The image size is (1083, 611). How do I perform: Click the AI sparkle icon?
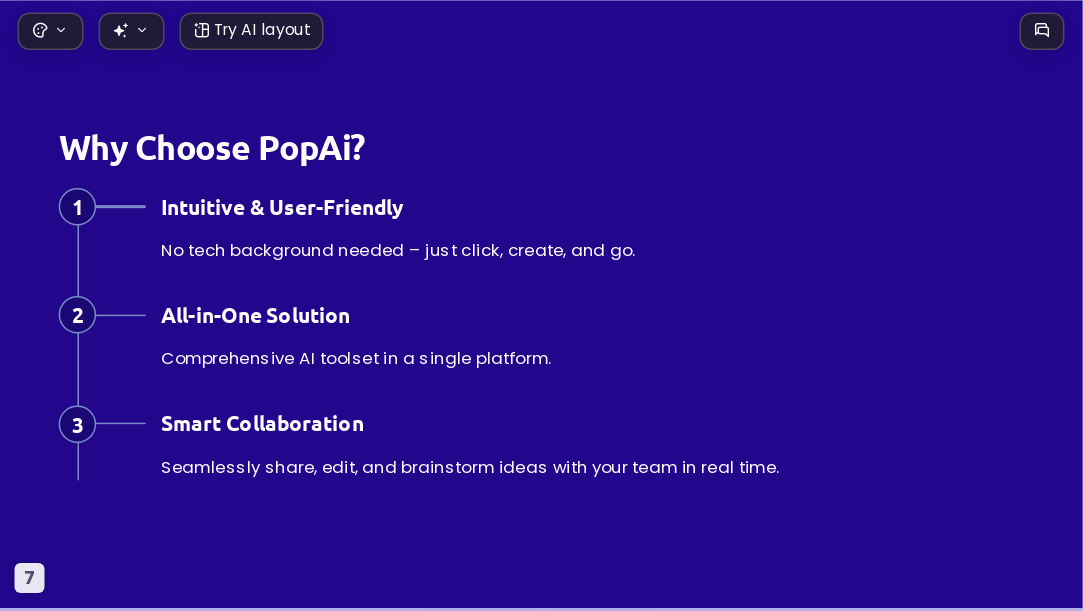(121, 30)
